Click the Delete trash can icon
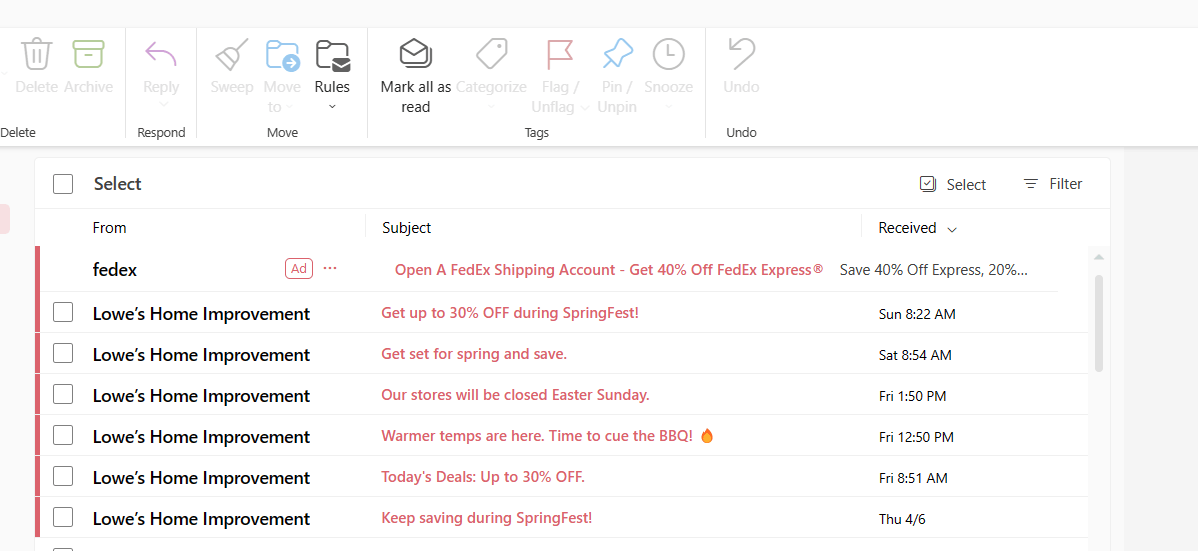This screenshot has width=1198, height=551. tap(36, 54)
